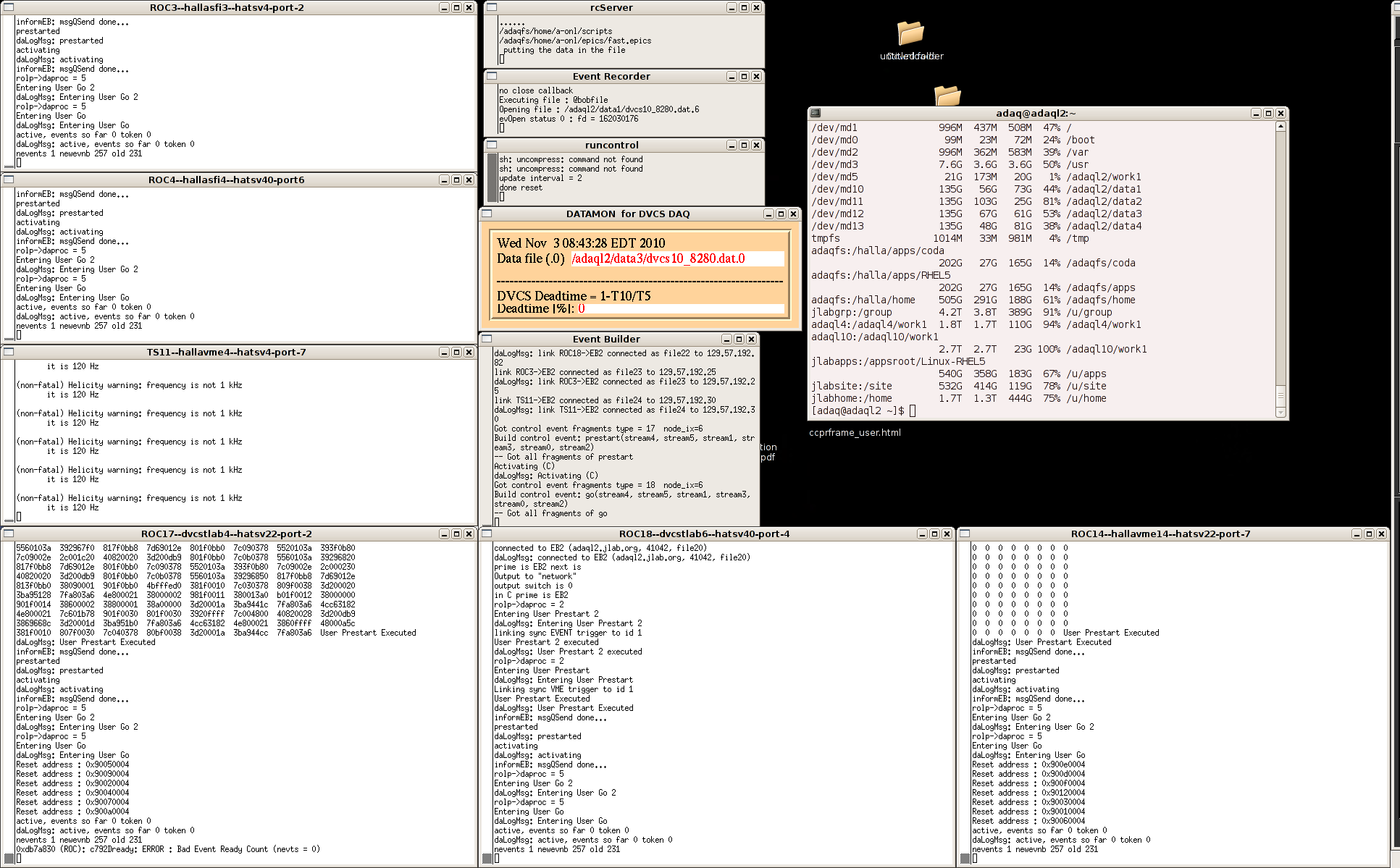Click the [adaq@adaql2 ~]$ prompt line
The image size is (1400, 868).
click(863, 410)
